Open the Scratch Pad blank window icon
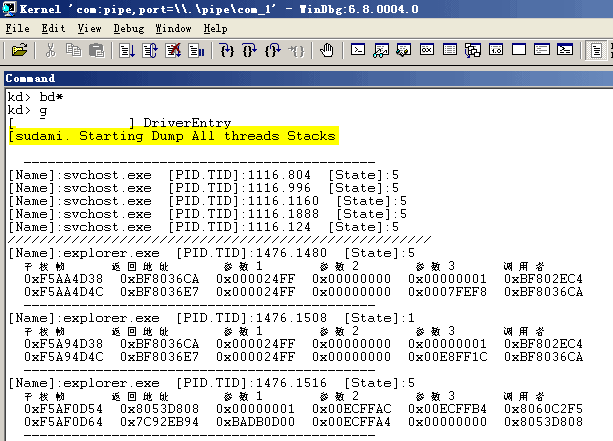Screen dimensions: 613x441 click(x=519, y=50)
